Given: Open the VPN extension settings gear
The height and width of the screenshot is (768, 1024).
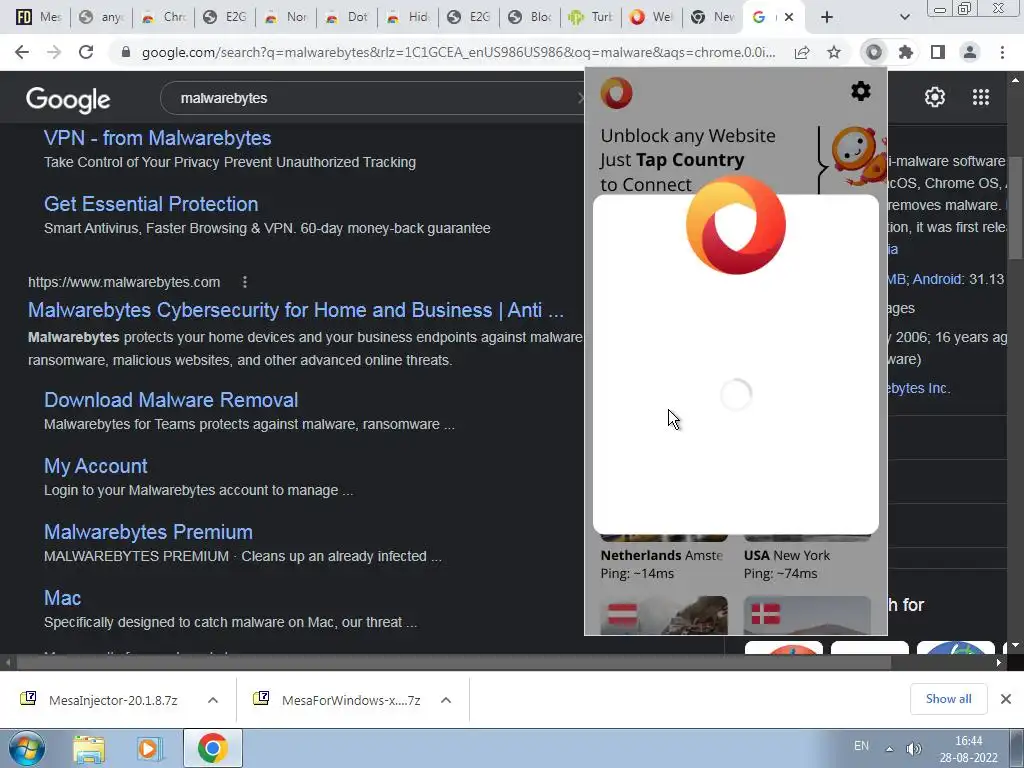Looking at the screenshot, I should point(861,91).
